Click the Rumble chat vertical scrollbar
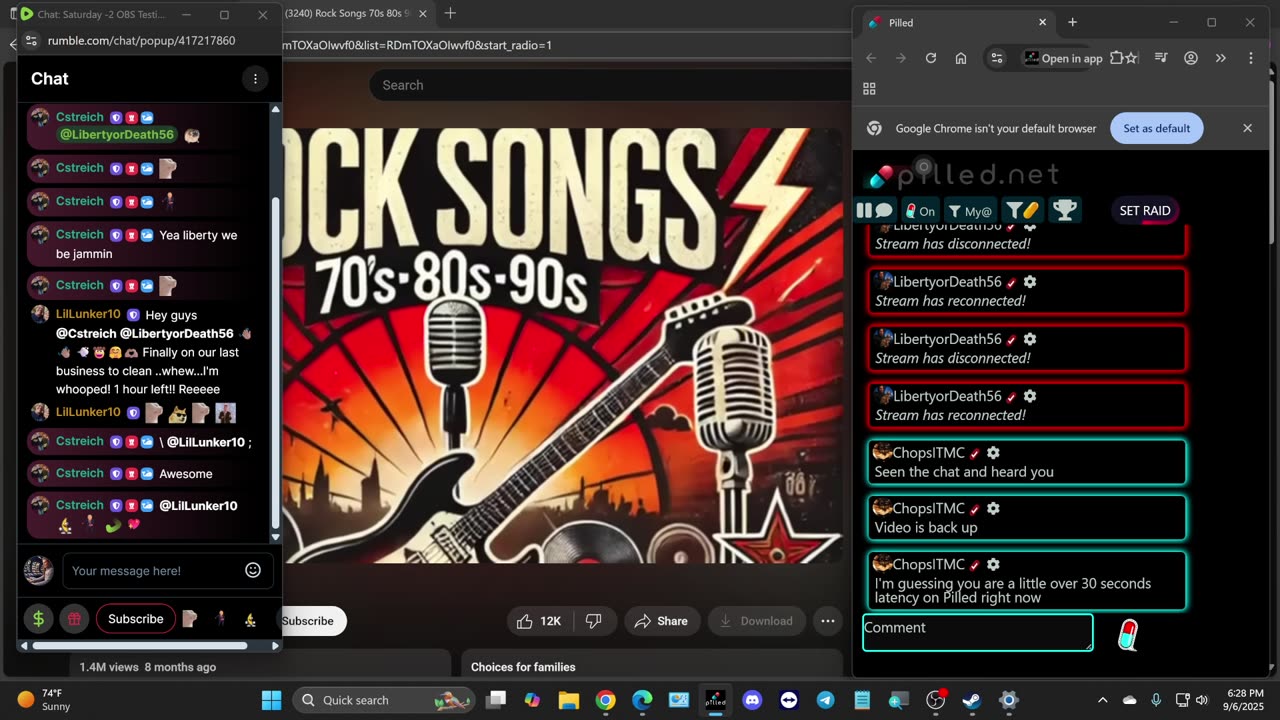 click(x=276, y=360)
